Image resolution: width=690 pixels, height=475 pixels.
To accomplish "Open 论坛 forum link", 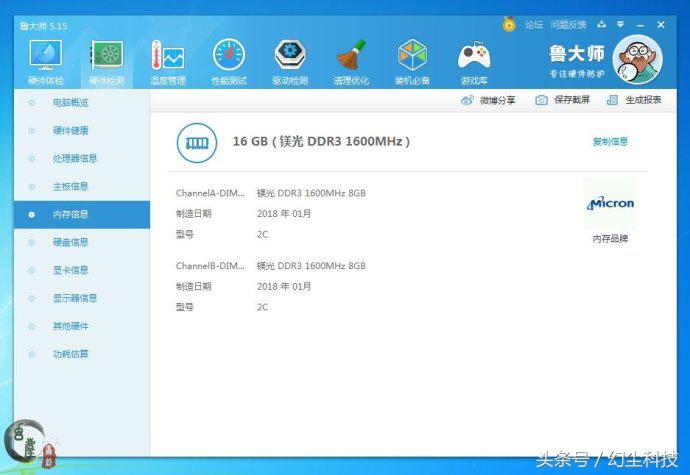I will (534, 25).
